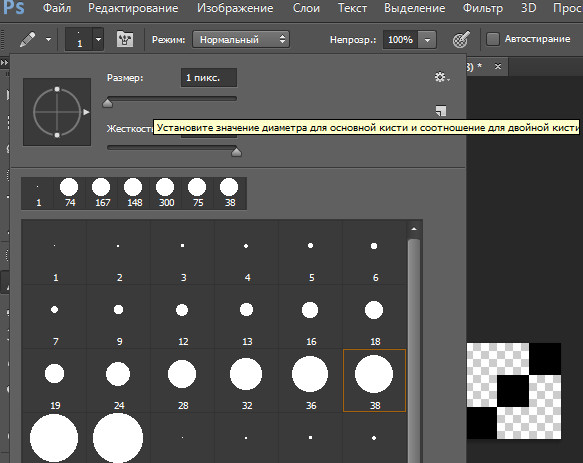583x463 pixels.
Task: Expand the collapsed toolbar double-arrow icon
Action: (x=4, y=62)
